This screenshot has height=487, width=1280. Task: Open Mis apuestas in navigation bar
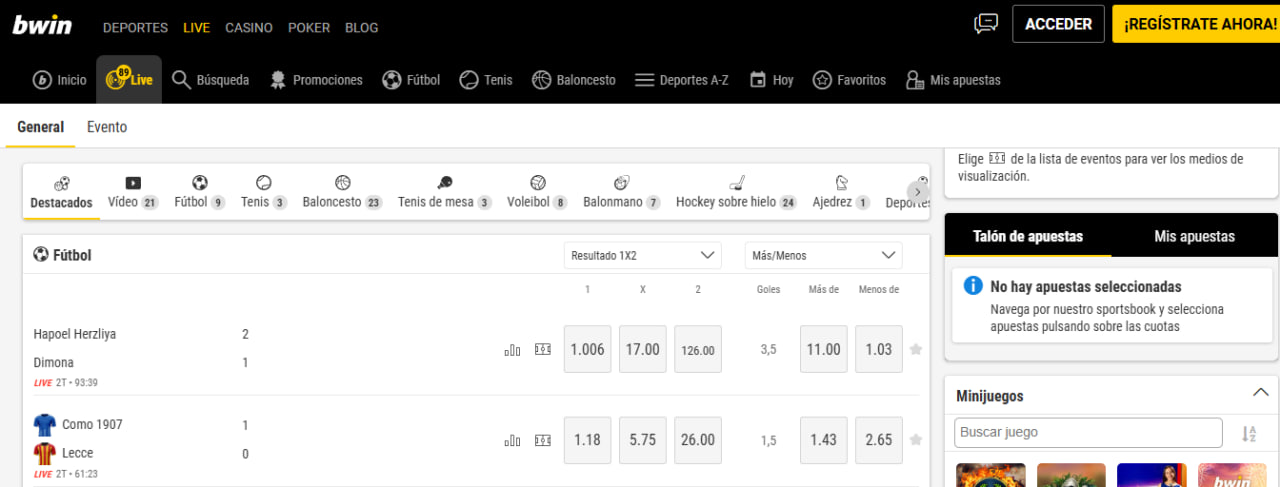(x=952, y=80)
